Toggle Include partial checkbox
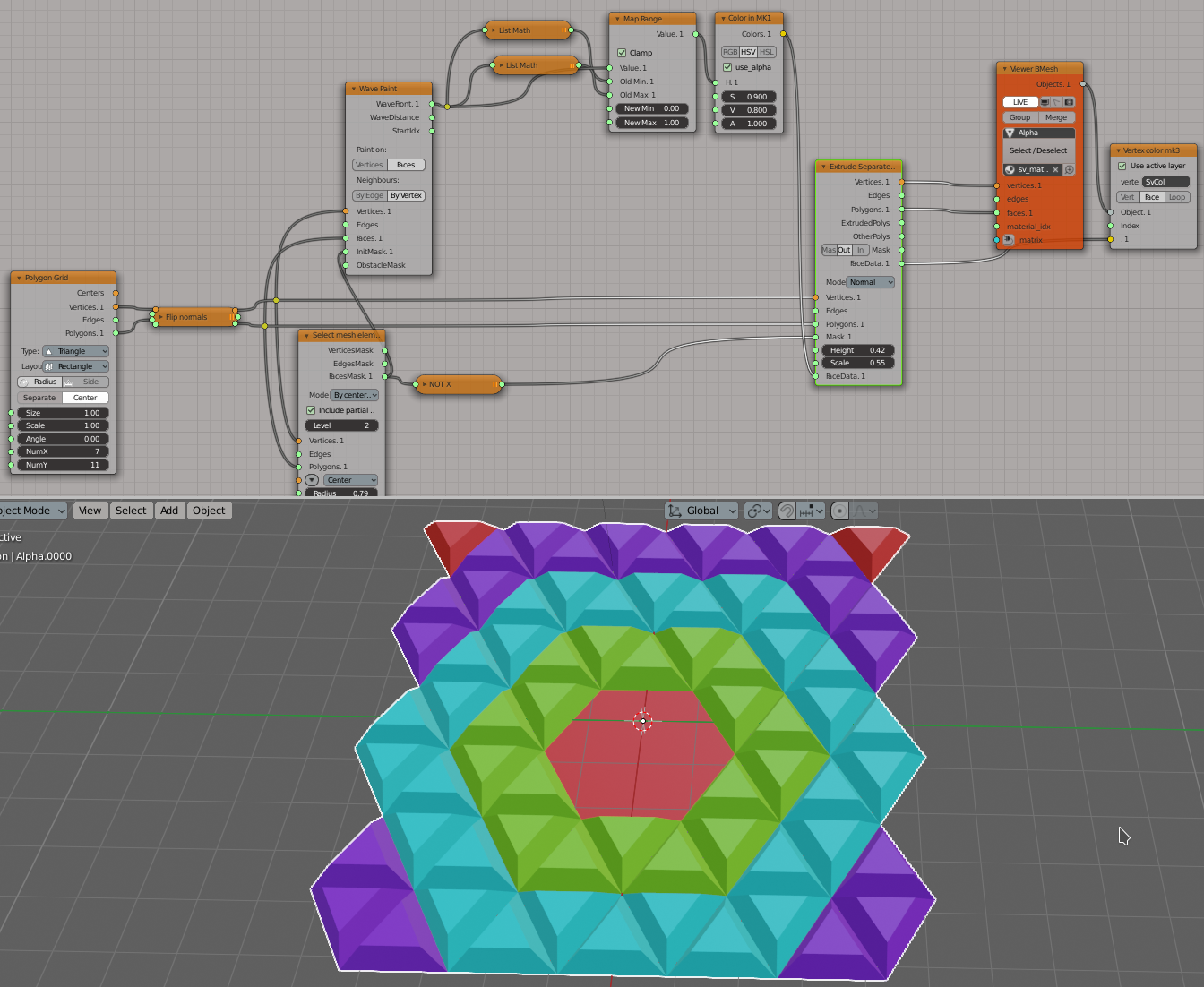 coord(311,410)
